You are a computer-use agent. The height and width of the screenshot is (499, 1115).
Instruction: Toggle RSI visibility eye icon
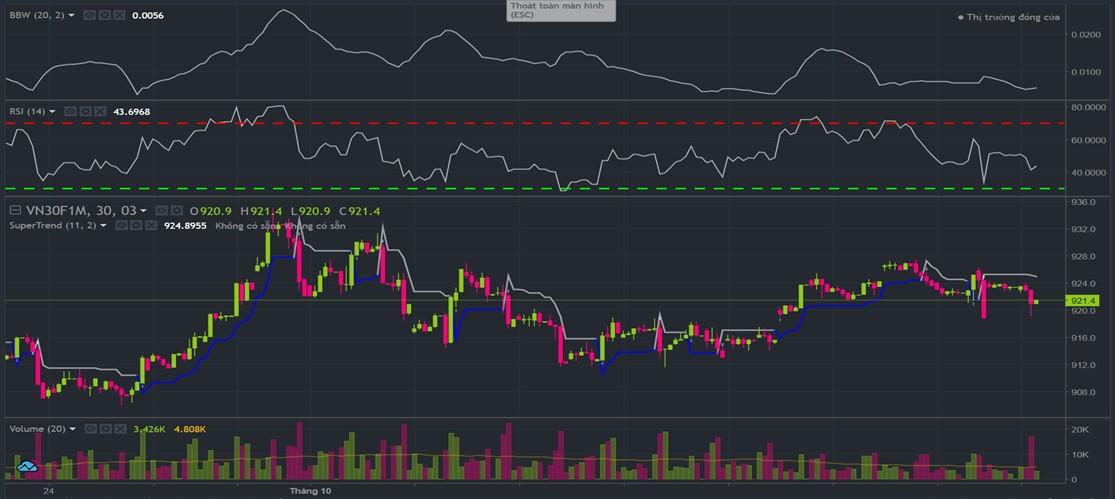[70, 111]
